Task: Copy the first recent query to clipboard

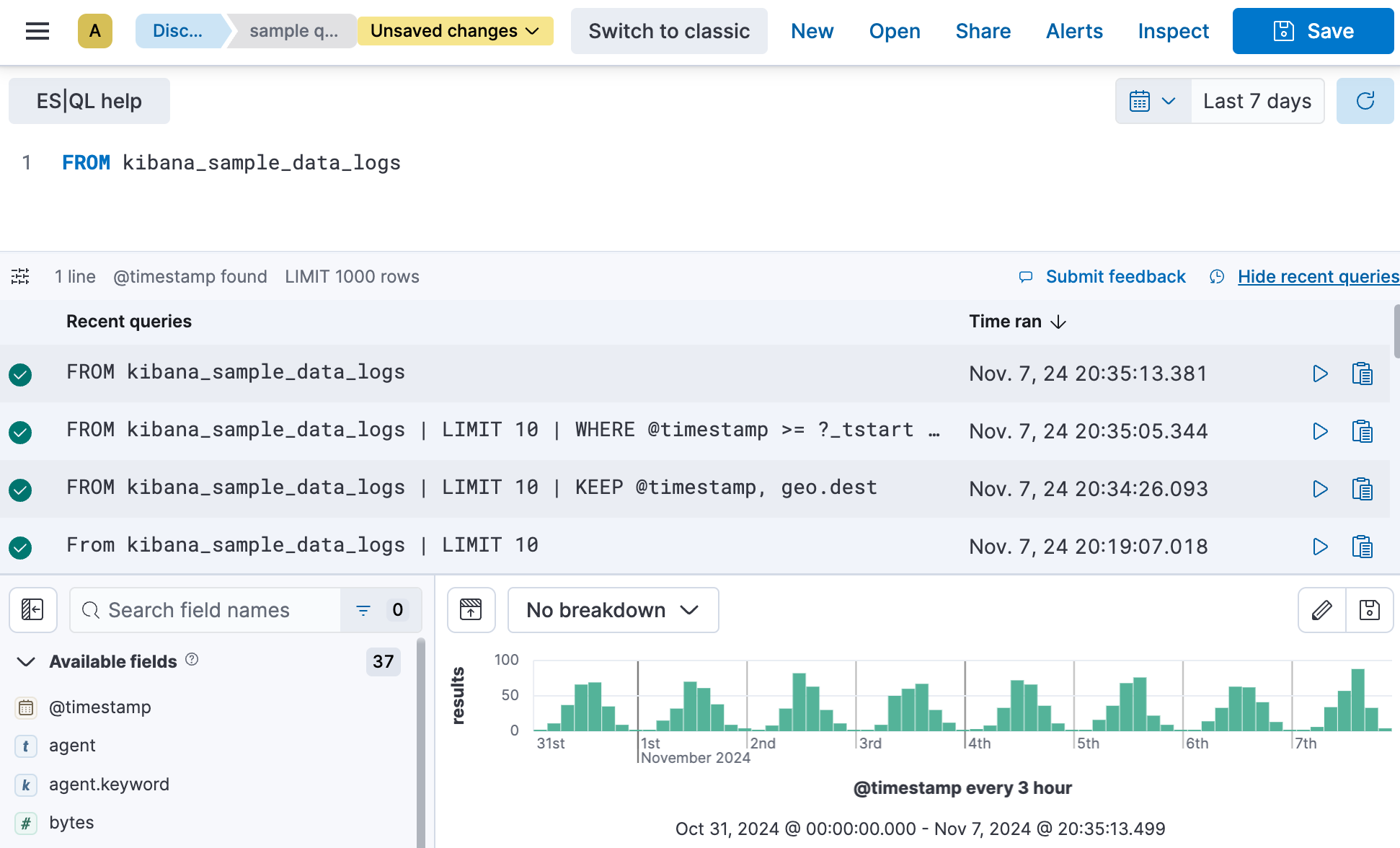Action: pyautogui.click(x=1363, y=374)
